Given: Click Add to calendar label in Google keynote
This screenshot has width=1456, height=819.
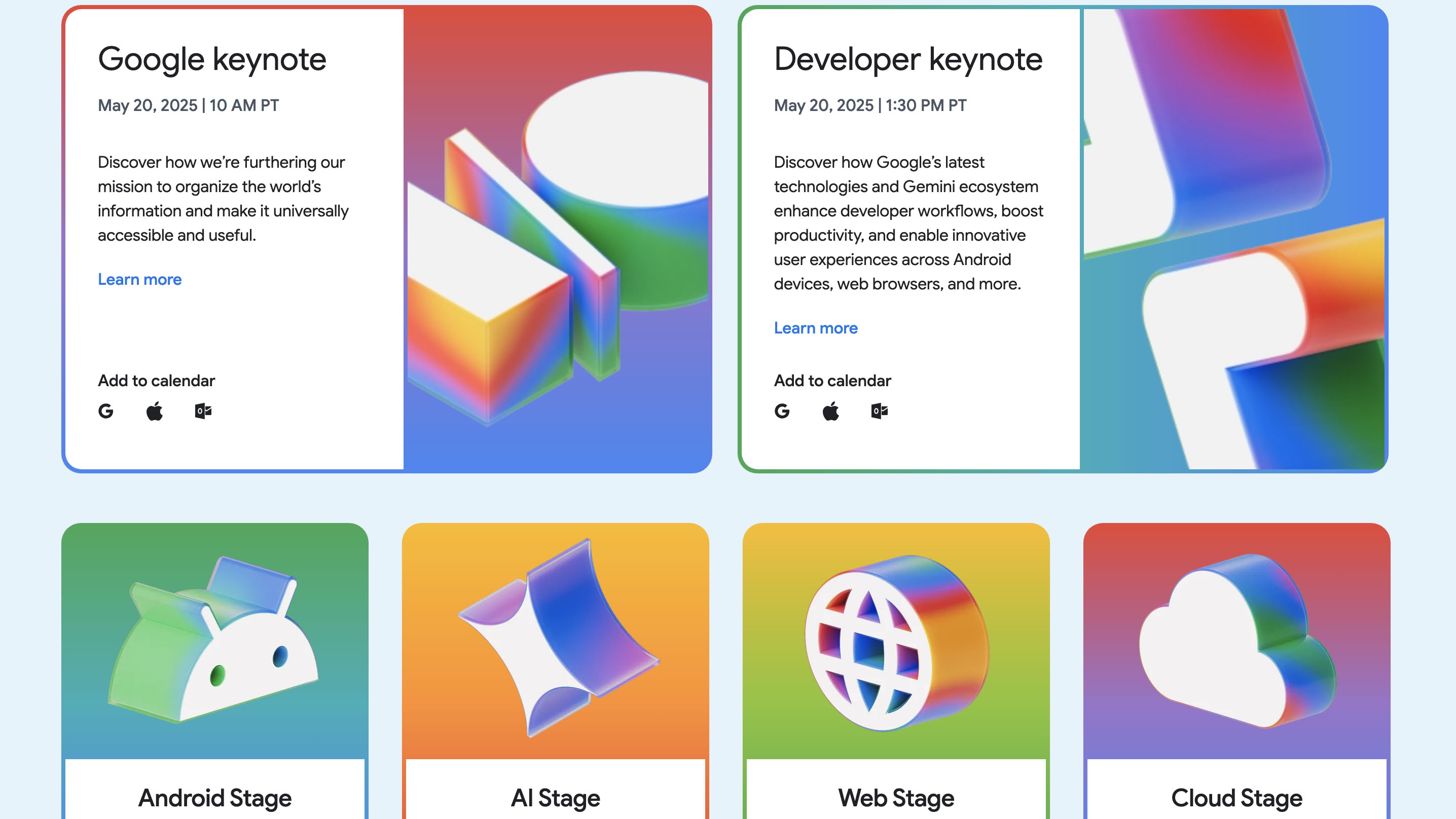Looking at the screenshot, I should click(157, 381).
